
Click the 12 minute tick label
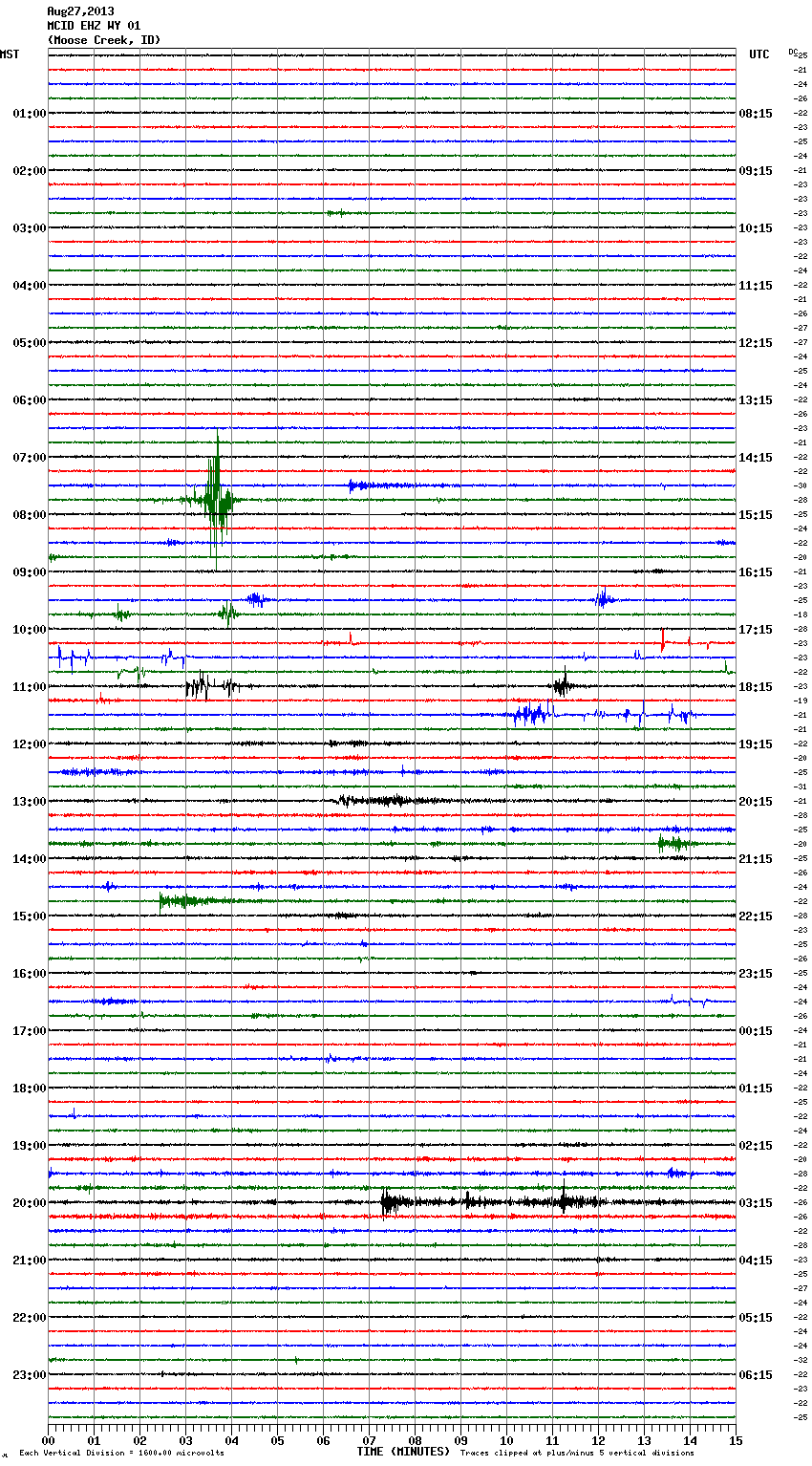coord(599,1439)
